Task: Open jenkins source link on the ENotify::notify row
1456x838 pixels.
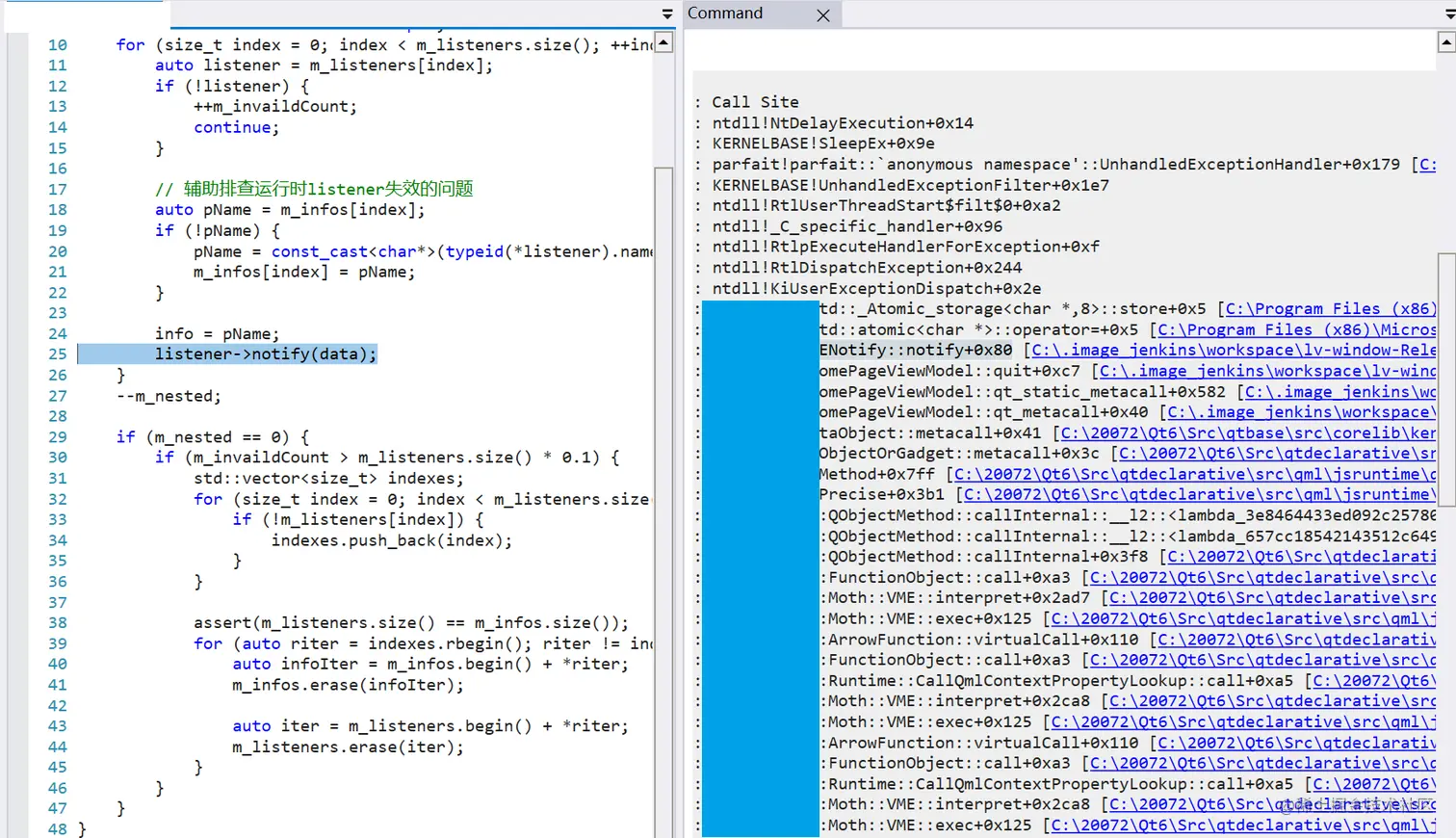Action: pos(1234,350)
